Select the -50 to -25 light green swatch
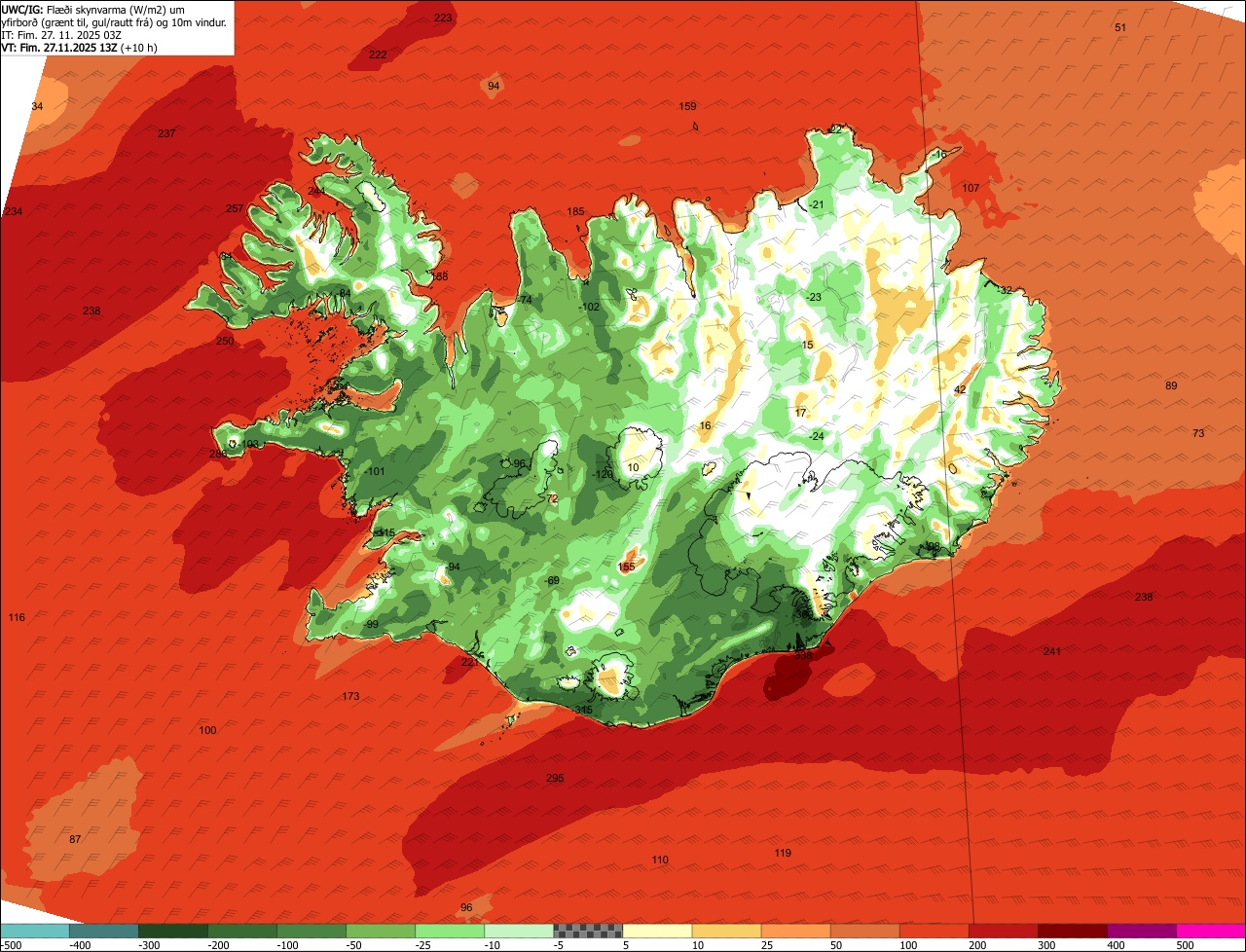 [381, 931]
